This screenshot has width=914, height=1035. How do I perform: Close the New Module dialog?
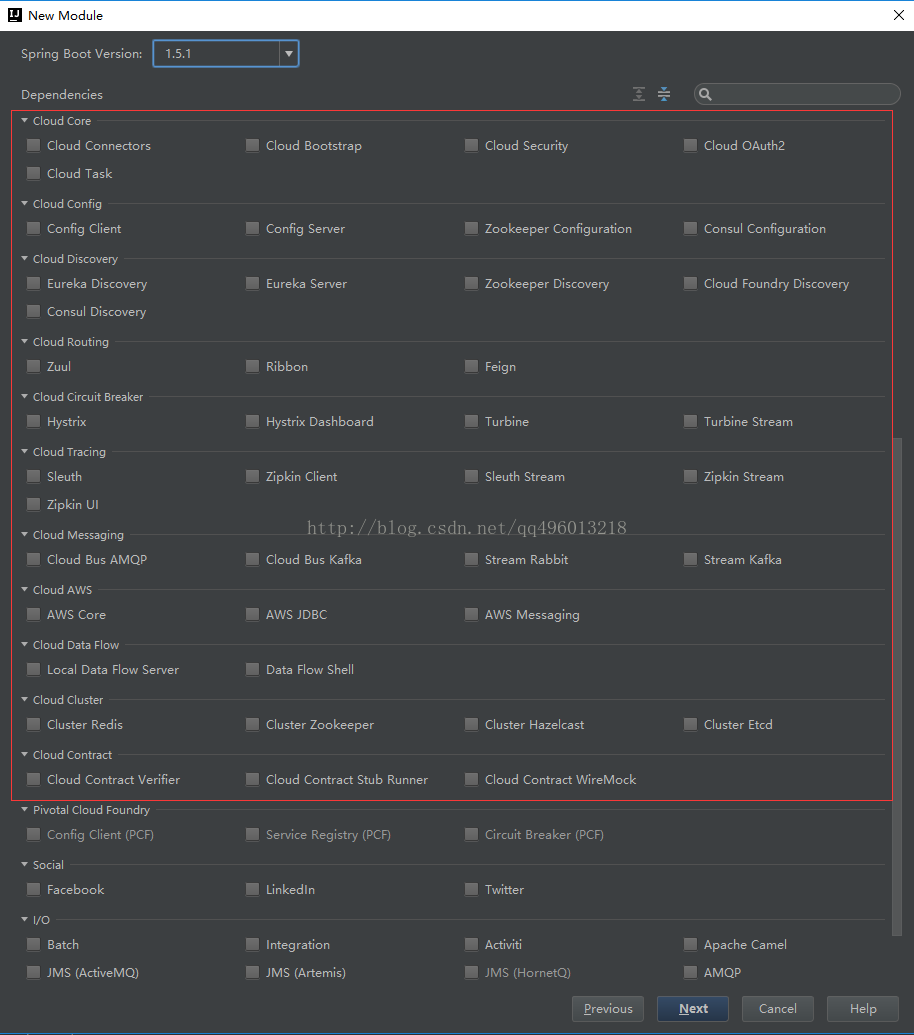click(898, 15)
